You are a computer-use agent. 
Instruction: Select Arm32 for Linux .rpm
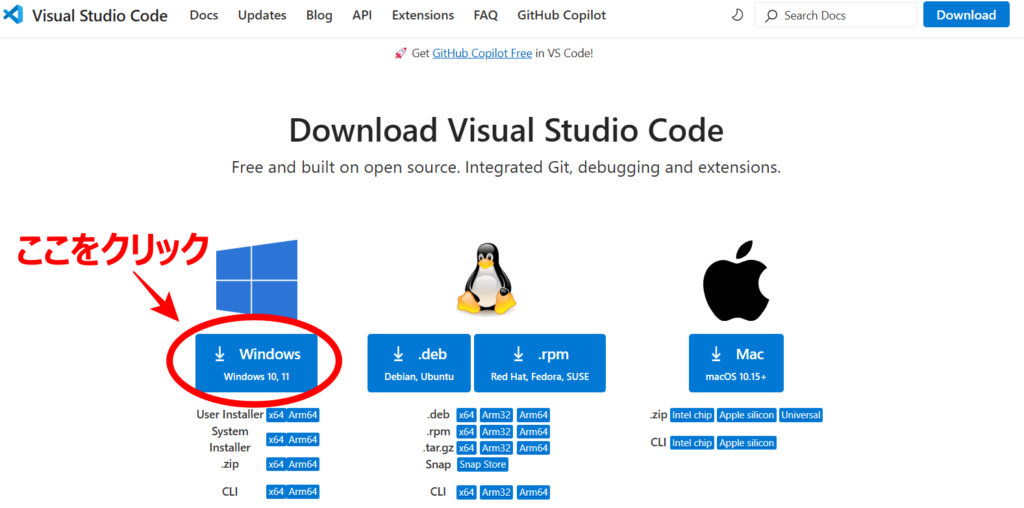pos(496,432)
